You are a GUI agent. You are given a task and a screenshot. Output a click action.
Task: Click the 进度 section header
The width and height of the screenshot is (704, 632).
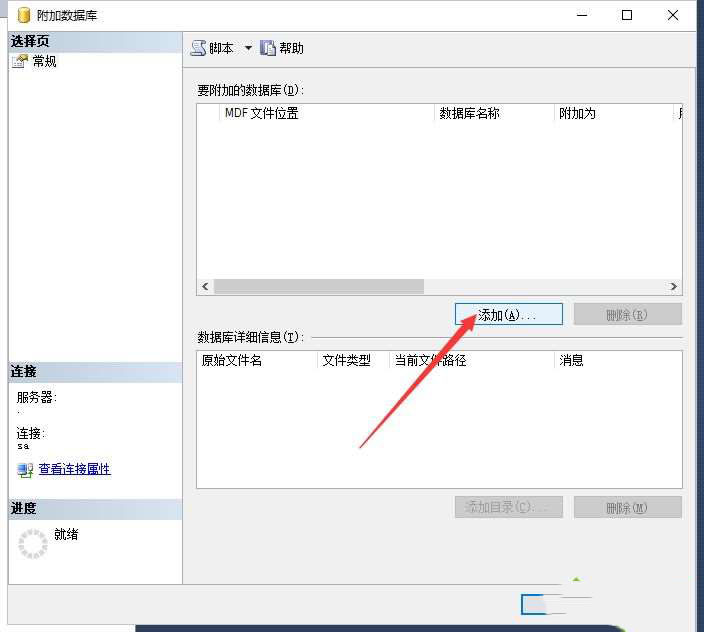[95, 509]
